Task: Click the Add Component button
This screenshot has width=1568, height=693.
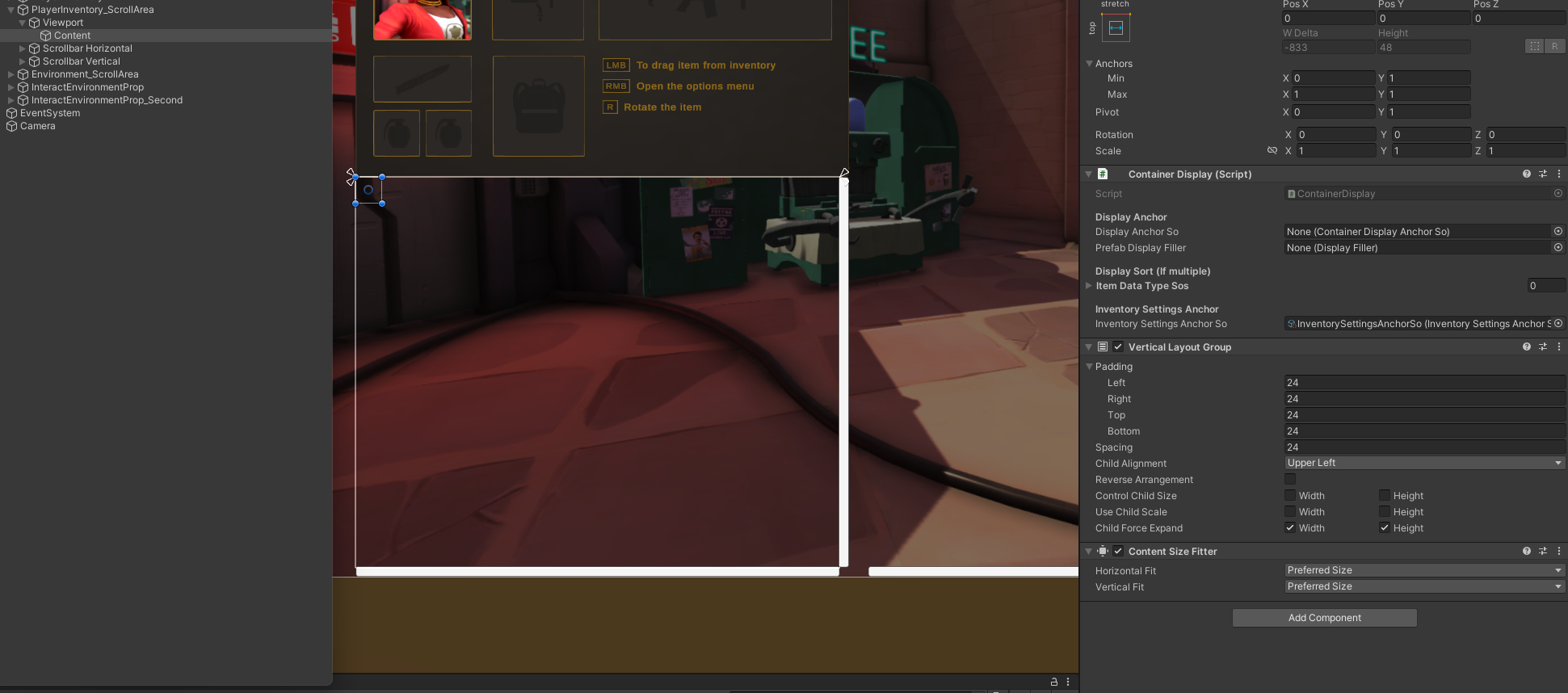Action: 1324,618
